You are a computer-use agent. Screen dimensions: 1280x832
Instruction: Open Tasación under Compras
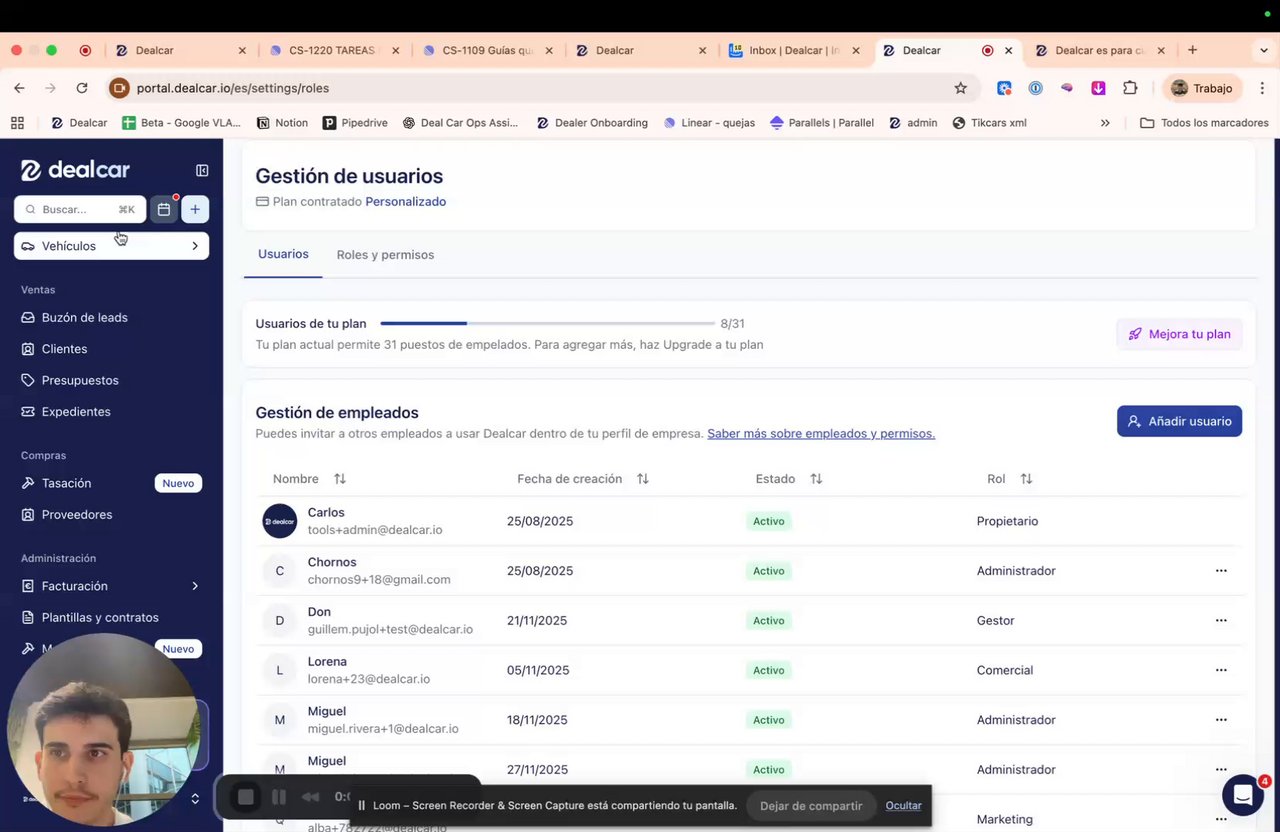[x=66, y=483]
